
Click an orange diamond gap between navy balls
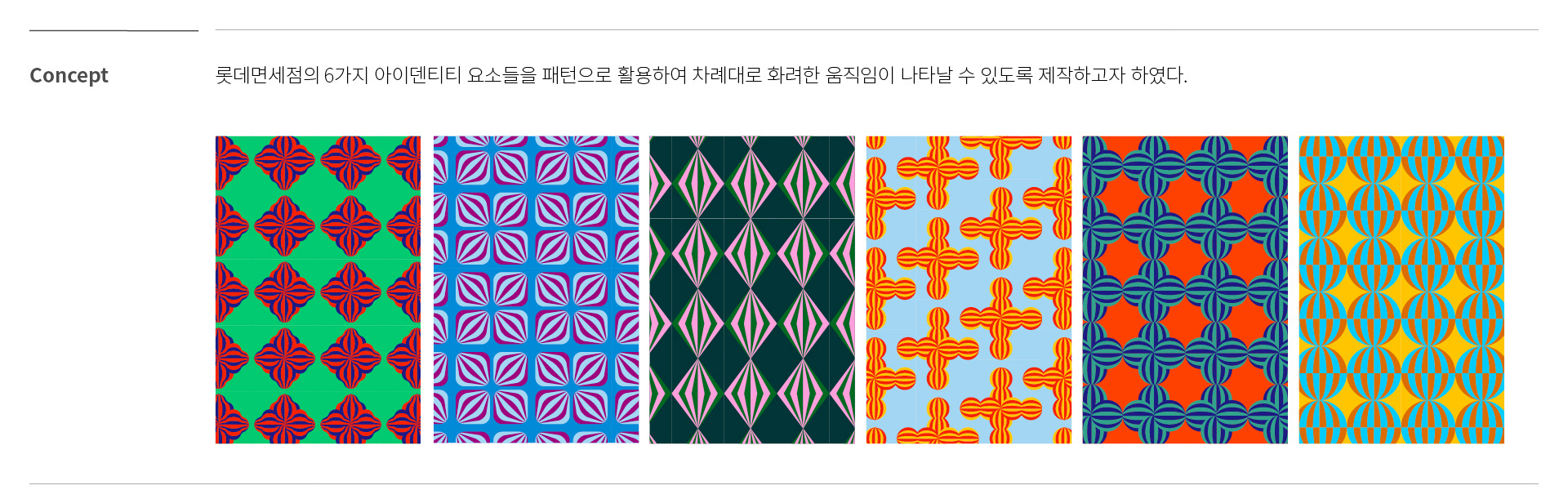pos(1185,260)
